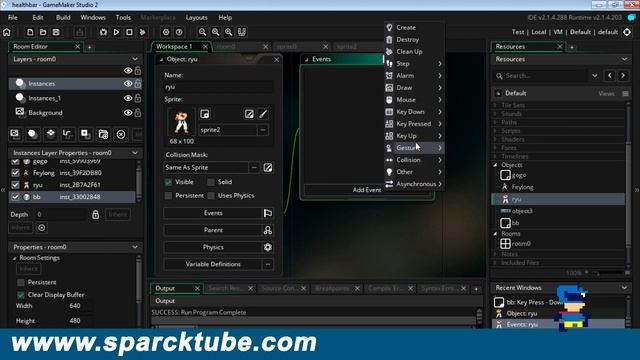Open the Collision event submenu
This screenshot has height=360, width=640.
pos(414,160)
